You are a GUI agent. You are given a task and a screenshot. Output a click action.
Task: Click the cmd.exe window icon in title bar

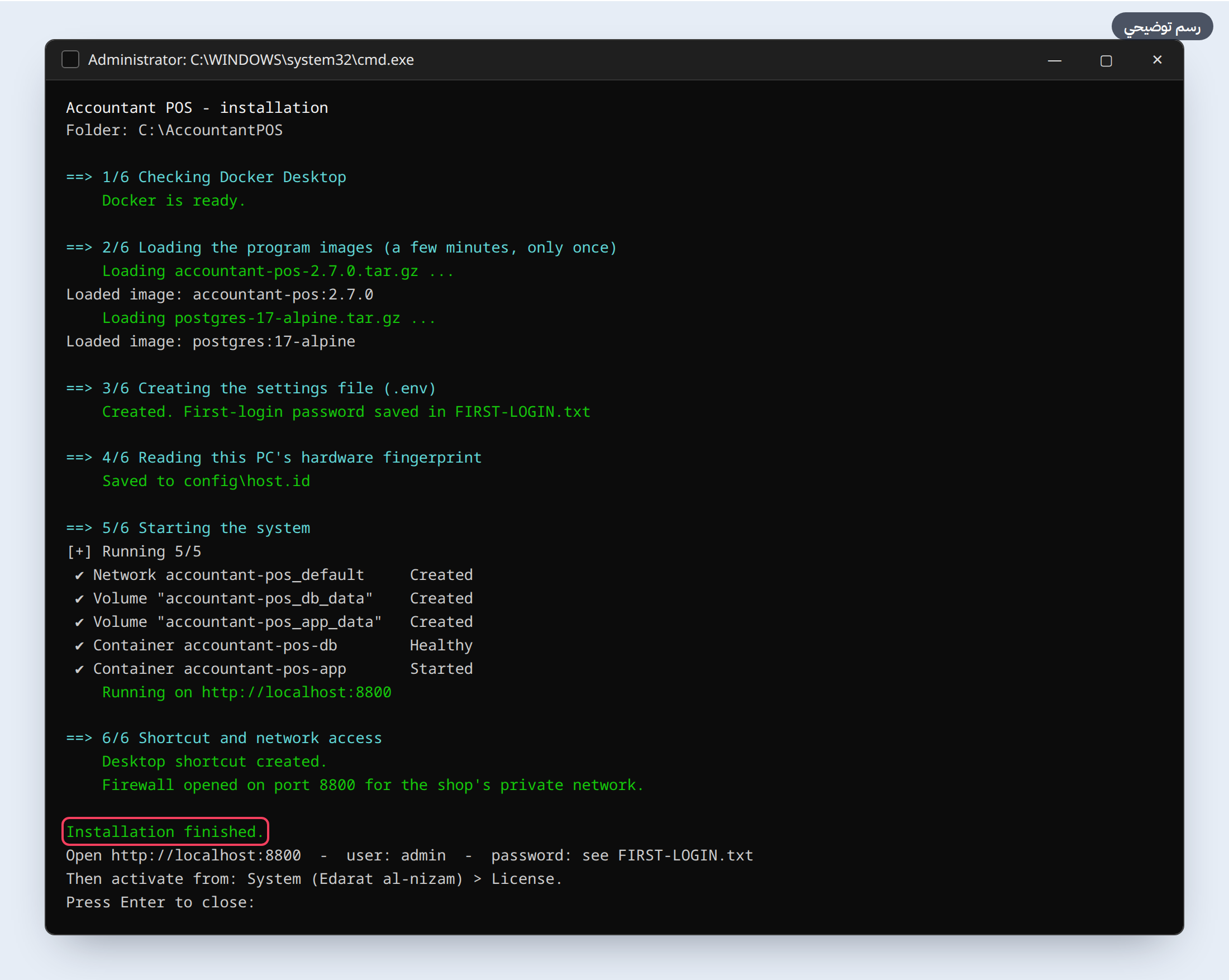click(70, 59)
